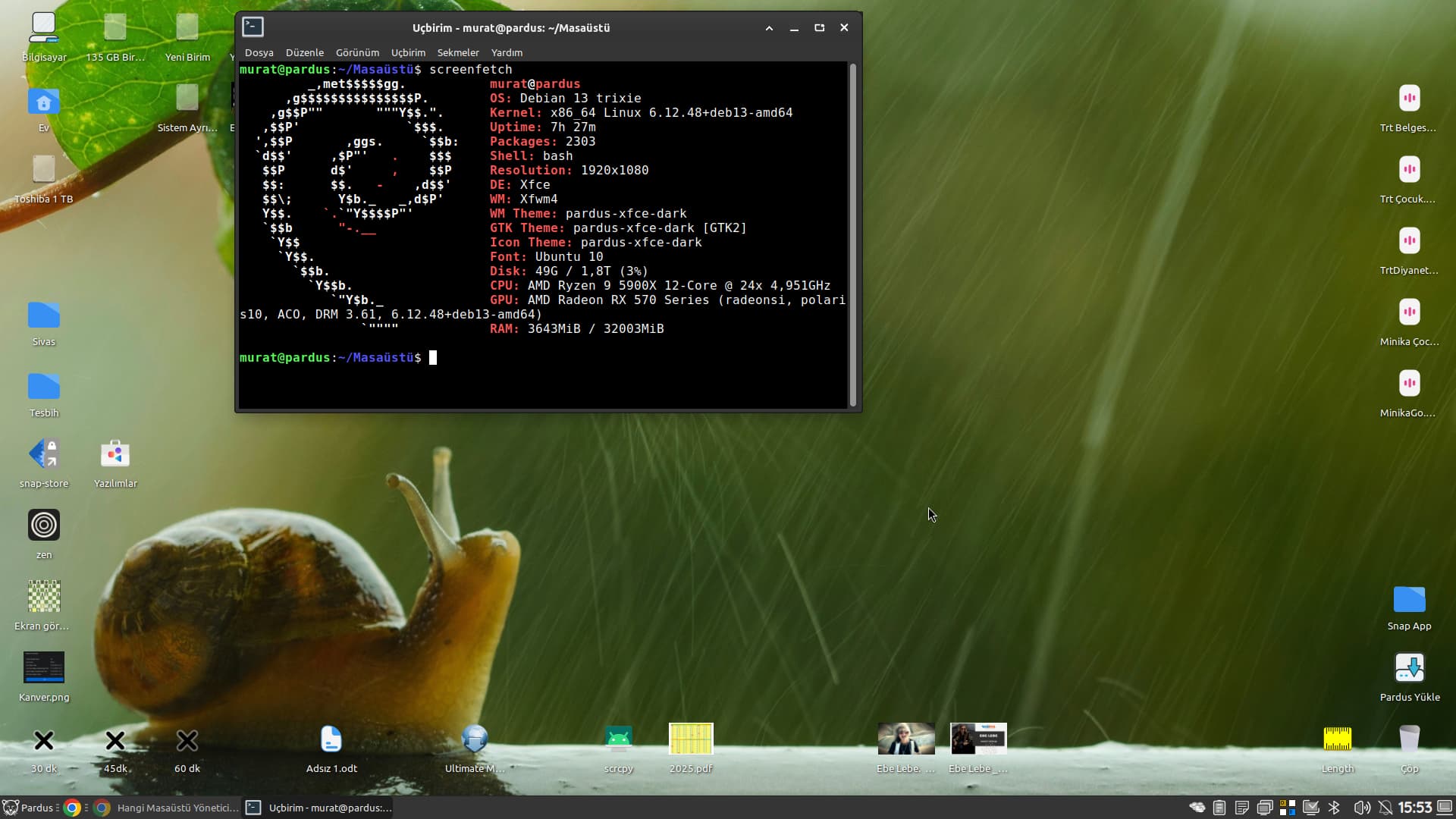
Task: Open the zen desktop launcher
Action: 44,526
